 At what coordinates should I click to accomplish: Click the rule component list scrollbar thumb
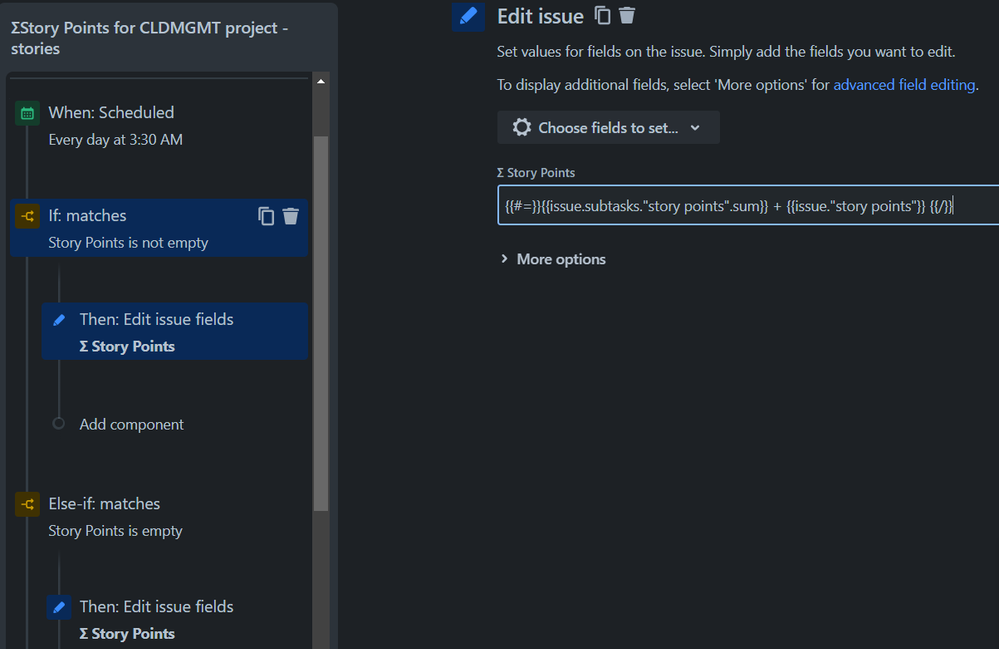[x=321, y=324]
